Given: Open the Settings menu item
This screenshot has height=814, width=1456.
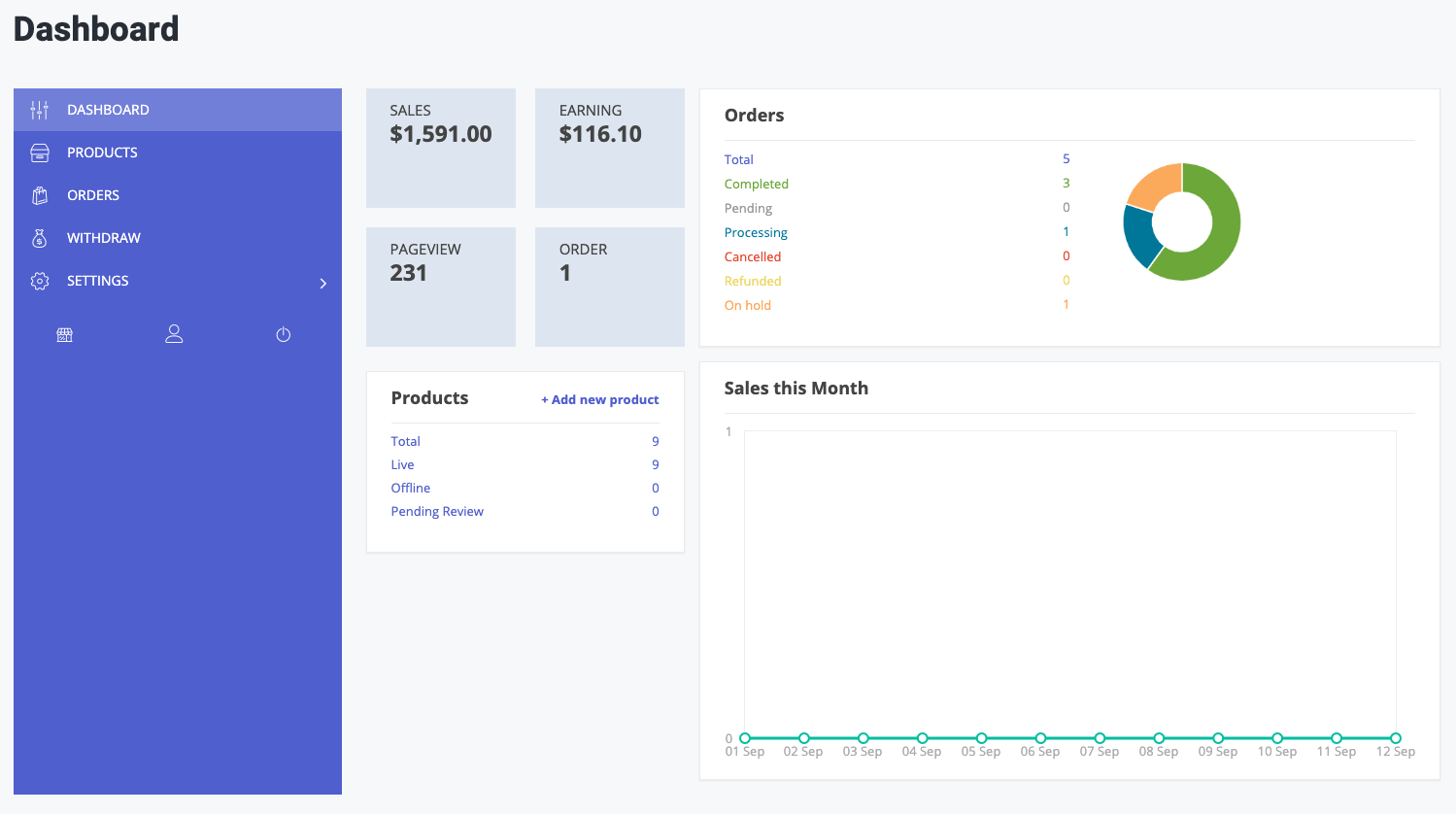Looking at the screenshot, I should coord(178,281).
